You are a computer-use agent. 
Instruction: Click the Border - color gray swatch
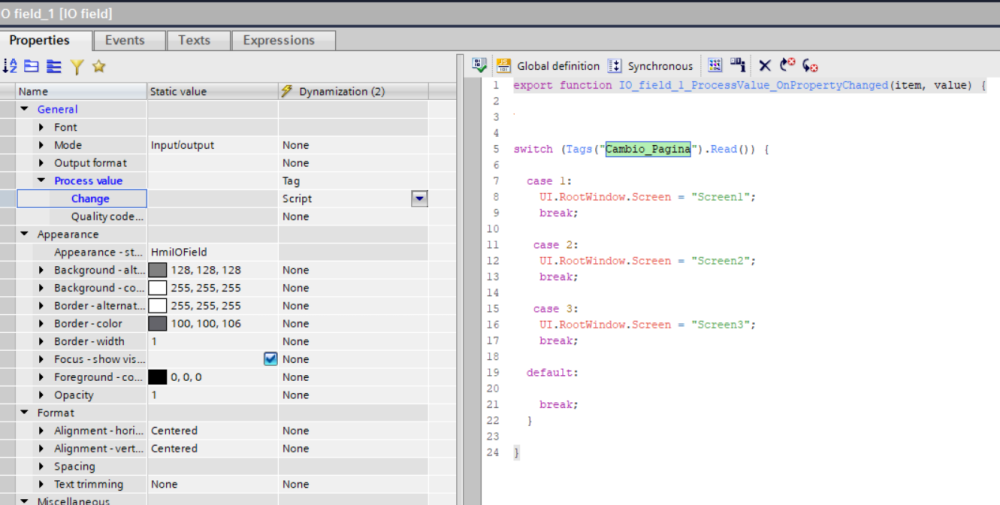(x=158, y=324)
